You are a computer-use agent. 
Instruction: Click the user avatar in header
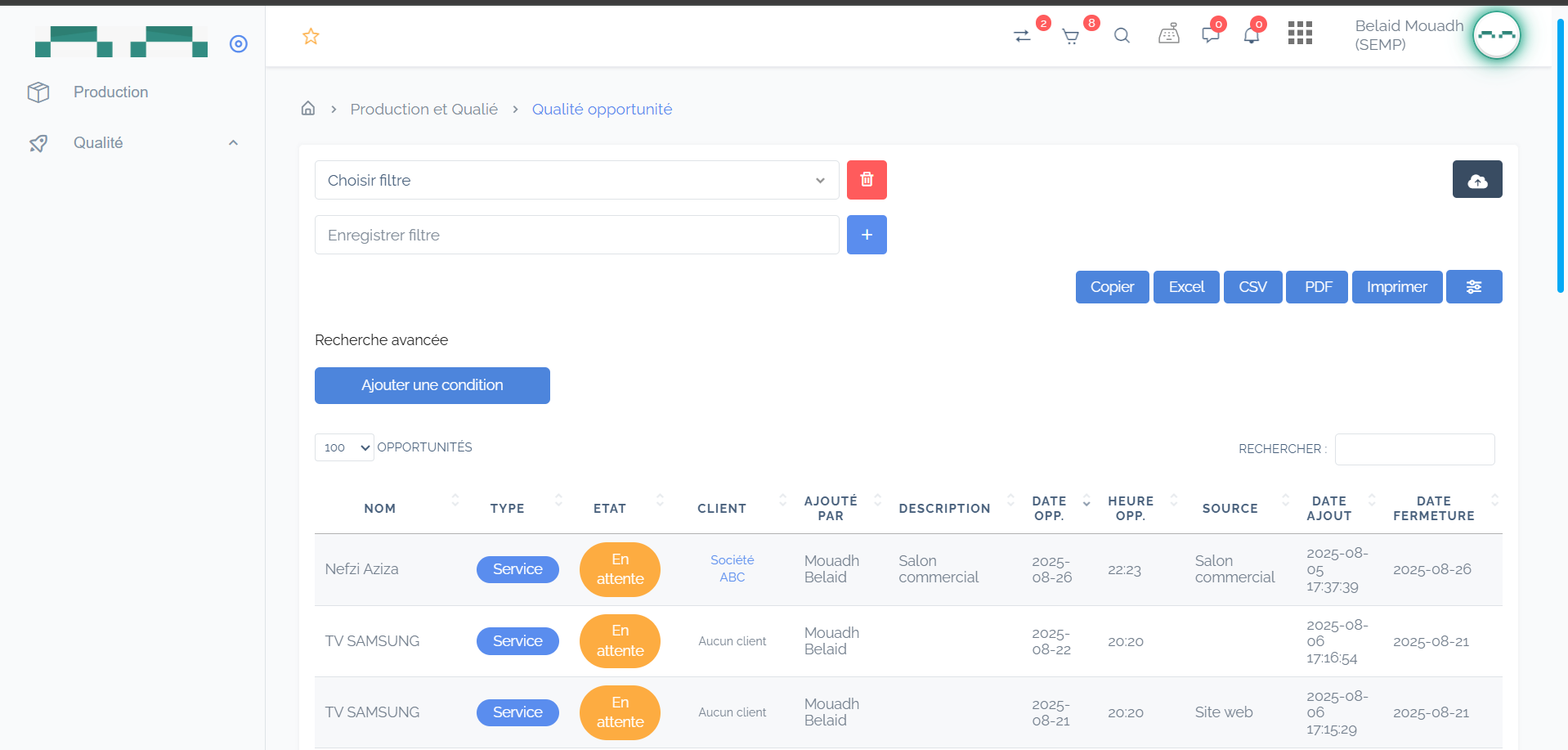[1496, 35]
